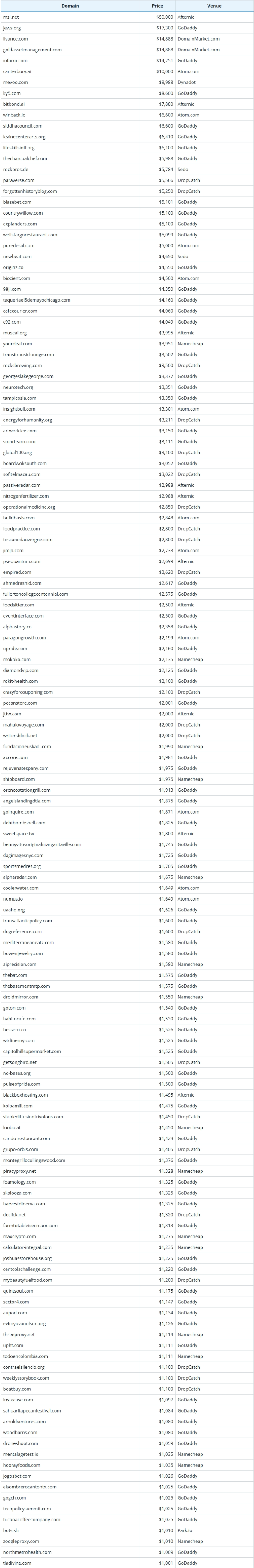Image resolution: width=254 pixels, height=1568 pixels.
Task: Open sofitelmacau.com domain link
Action: [22, 474]
